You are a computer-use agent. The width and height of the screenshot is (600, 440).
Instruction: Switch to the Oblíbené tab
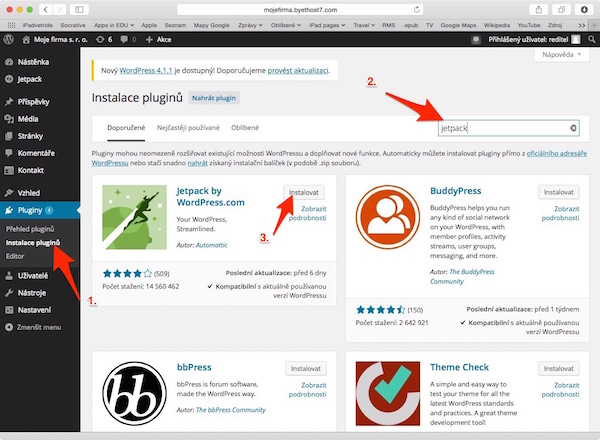245,128
